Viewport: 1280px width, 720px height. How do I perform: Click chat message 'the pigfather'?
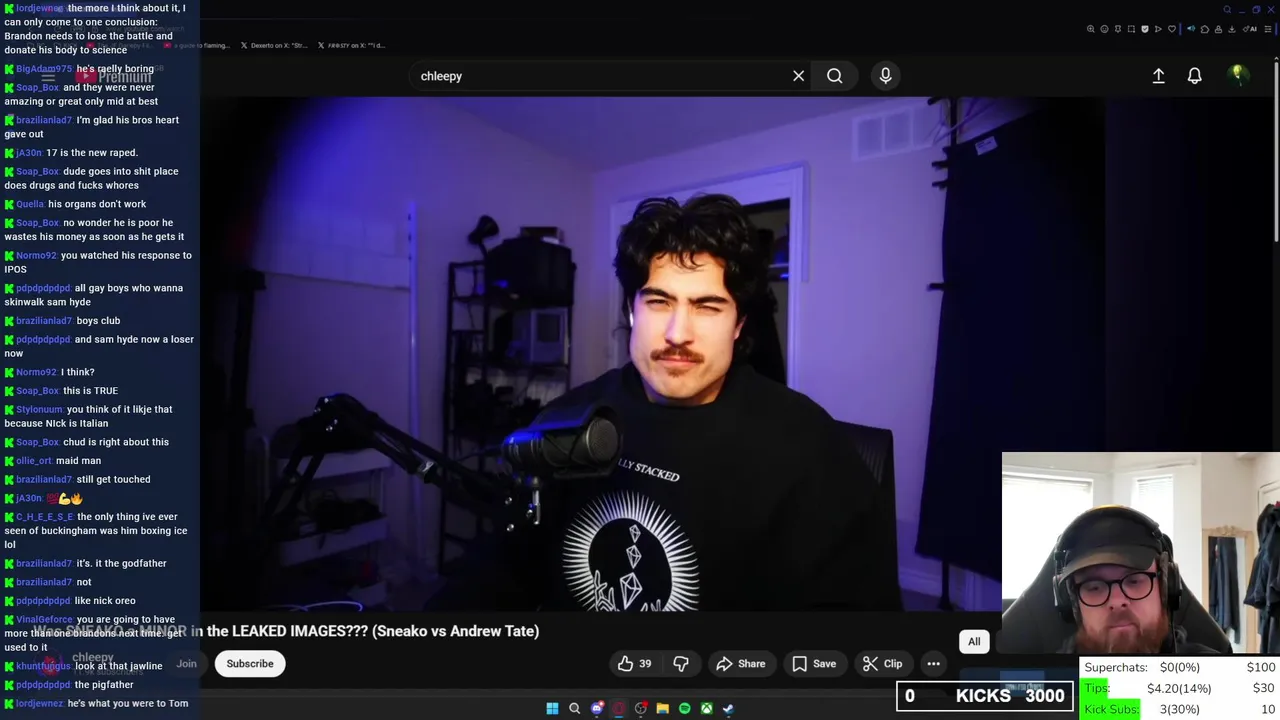point(104,685)
